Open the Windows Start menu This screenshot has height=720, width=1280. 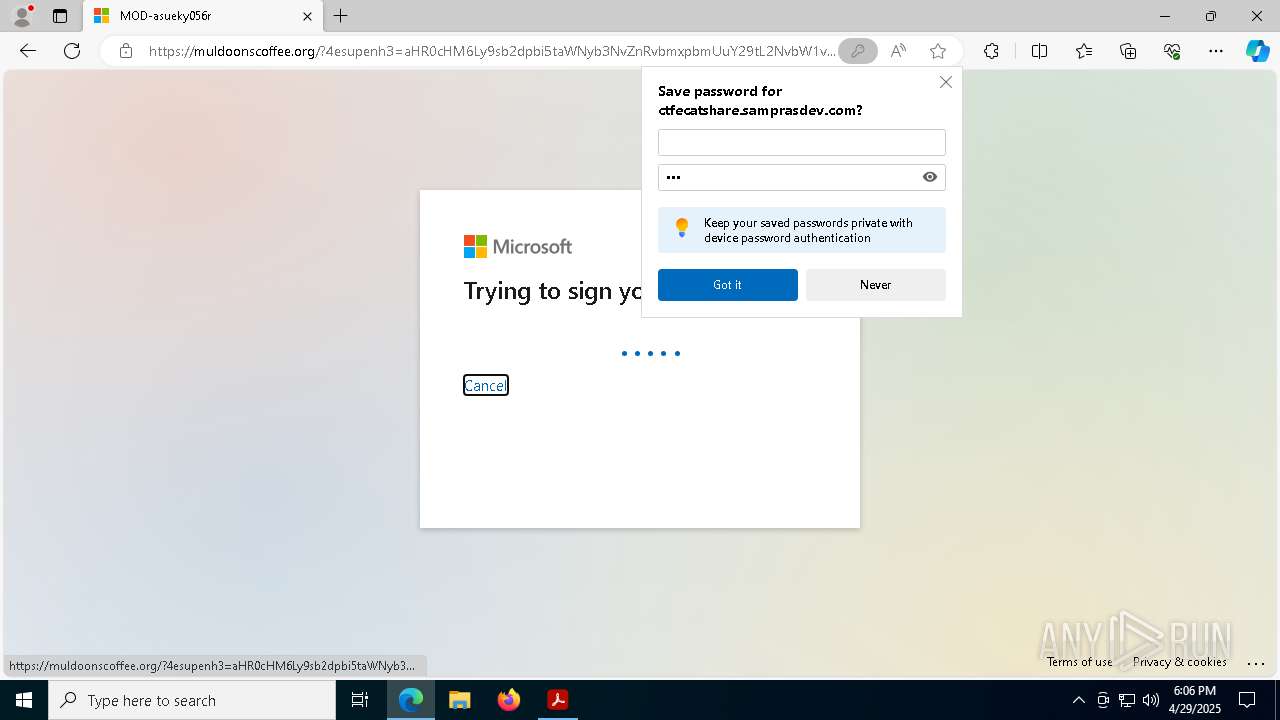[24, 700]
